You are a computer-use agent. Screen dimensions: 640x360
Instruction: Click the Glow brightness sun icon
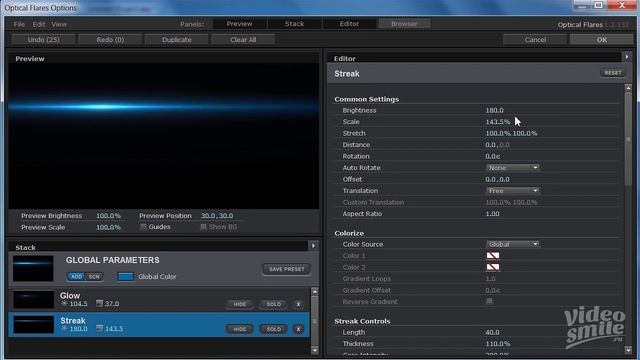coord(64,304)
